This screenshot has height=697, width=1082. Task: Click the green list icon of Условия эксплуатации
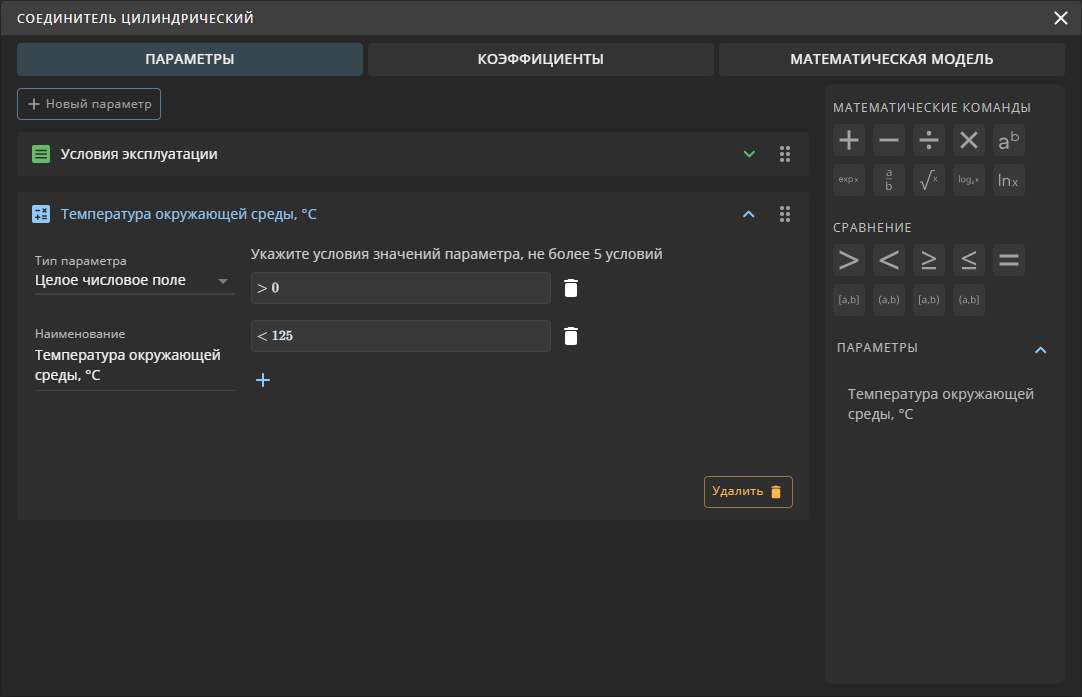point(41,154)
